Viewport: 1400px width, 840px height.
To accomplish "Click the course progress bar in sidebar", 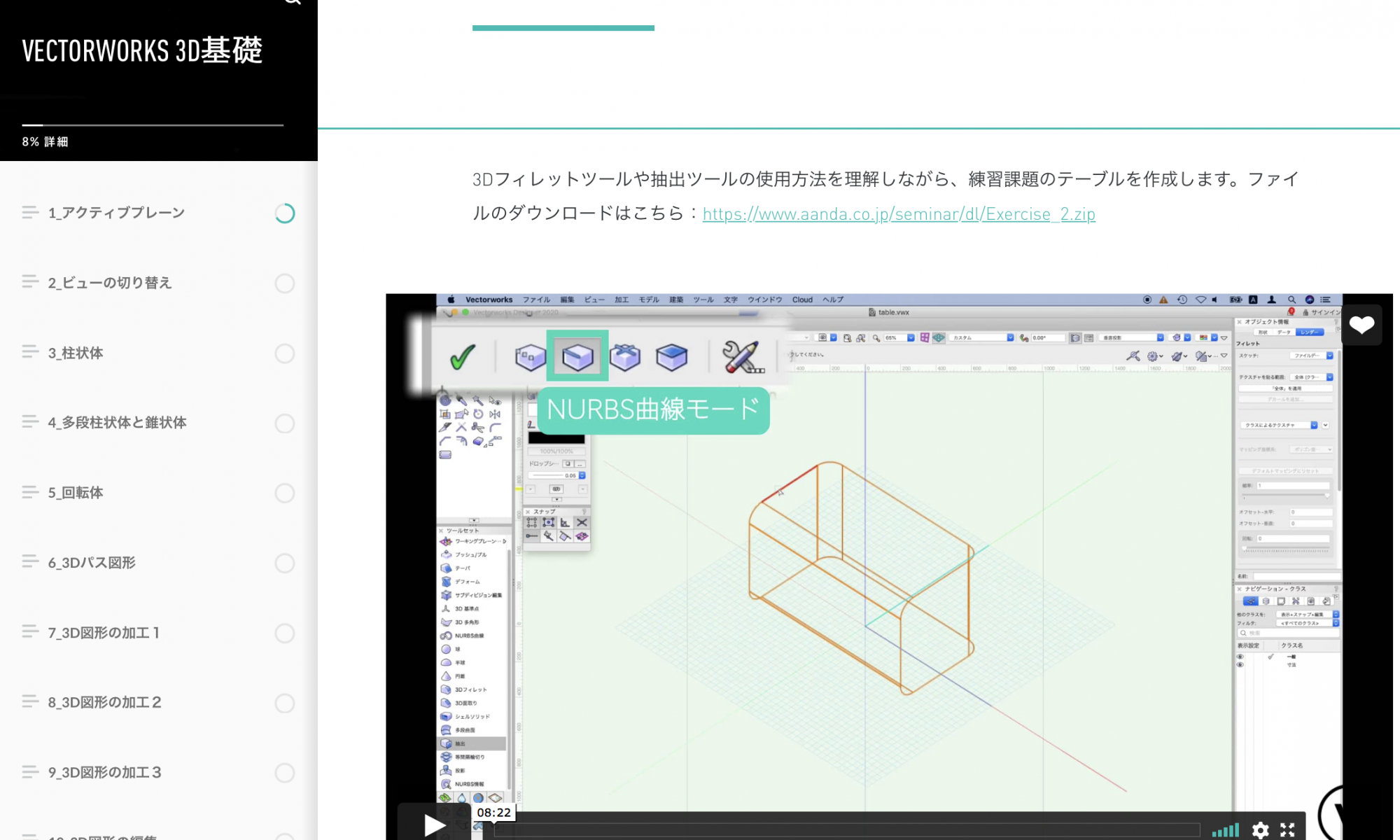I will (x=153, y=125).
